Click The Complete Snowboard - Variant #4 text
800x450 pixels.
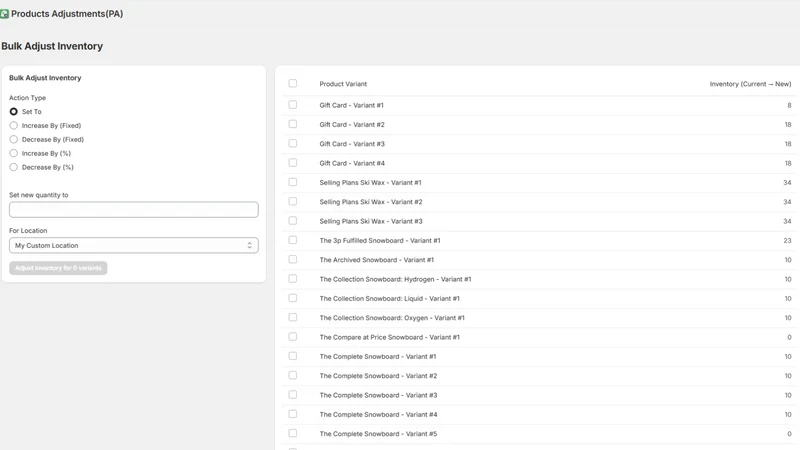coord(378,415)
